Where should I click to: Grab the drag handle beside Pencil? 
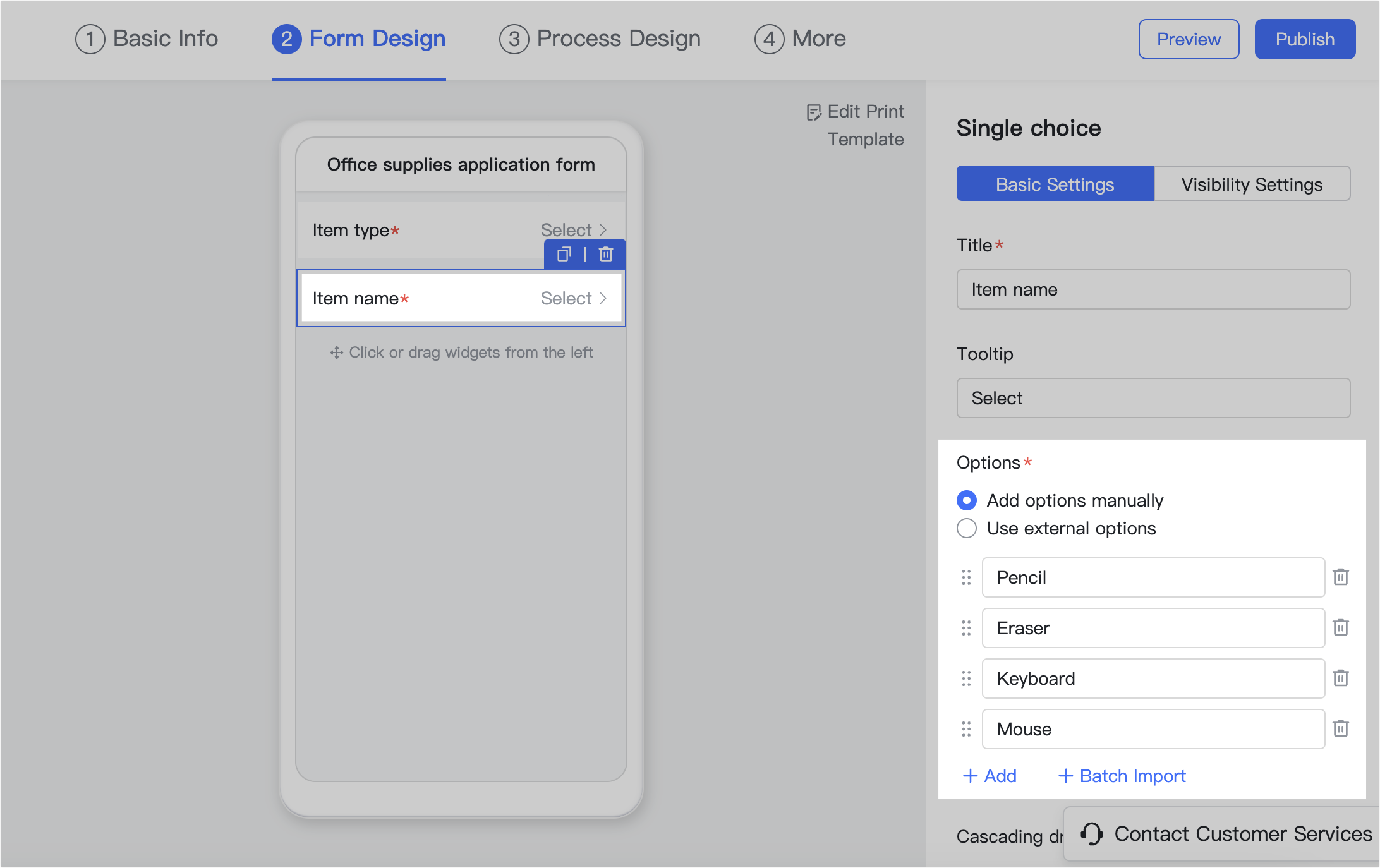(965, 577)
